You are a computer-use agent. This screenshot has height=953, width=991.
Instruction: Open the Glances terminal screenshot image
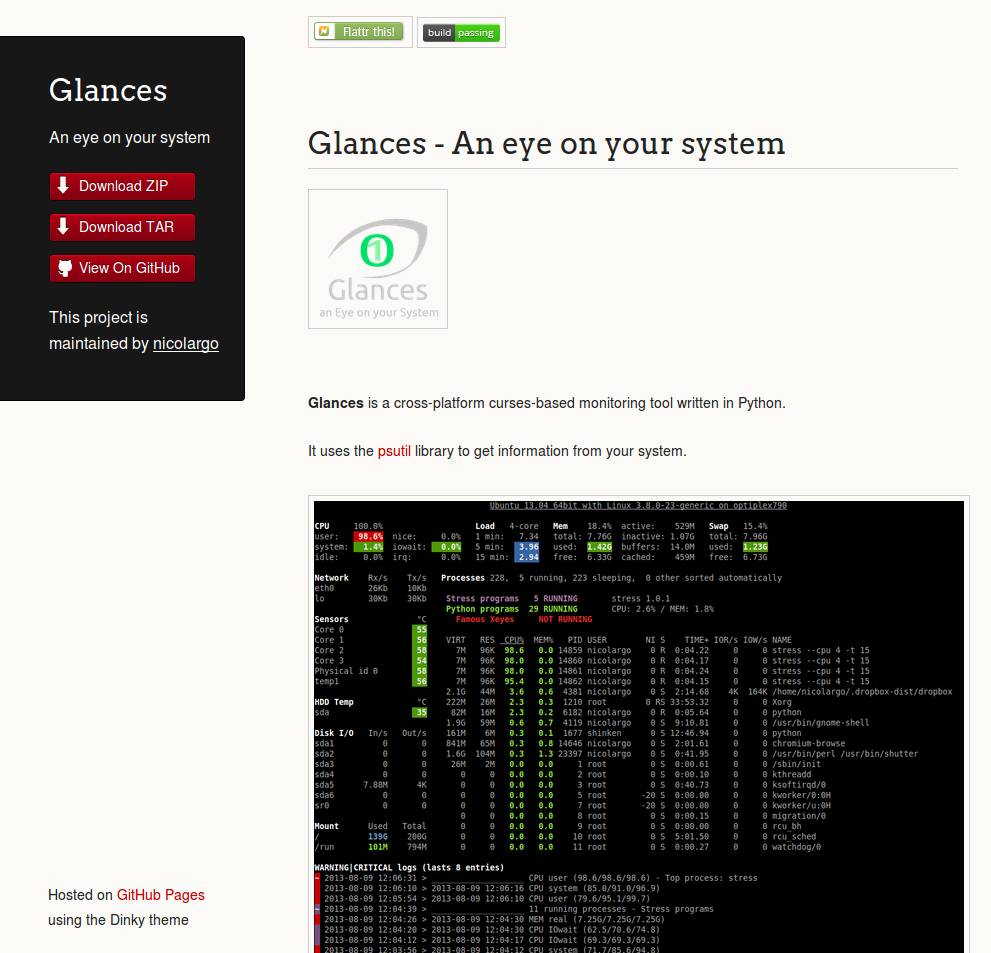click(638, 725)
